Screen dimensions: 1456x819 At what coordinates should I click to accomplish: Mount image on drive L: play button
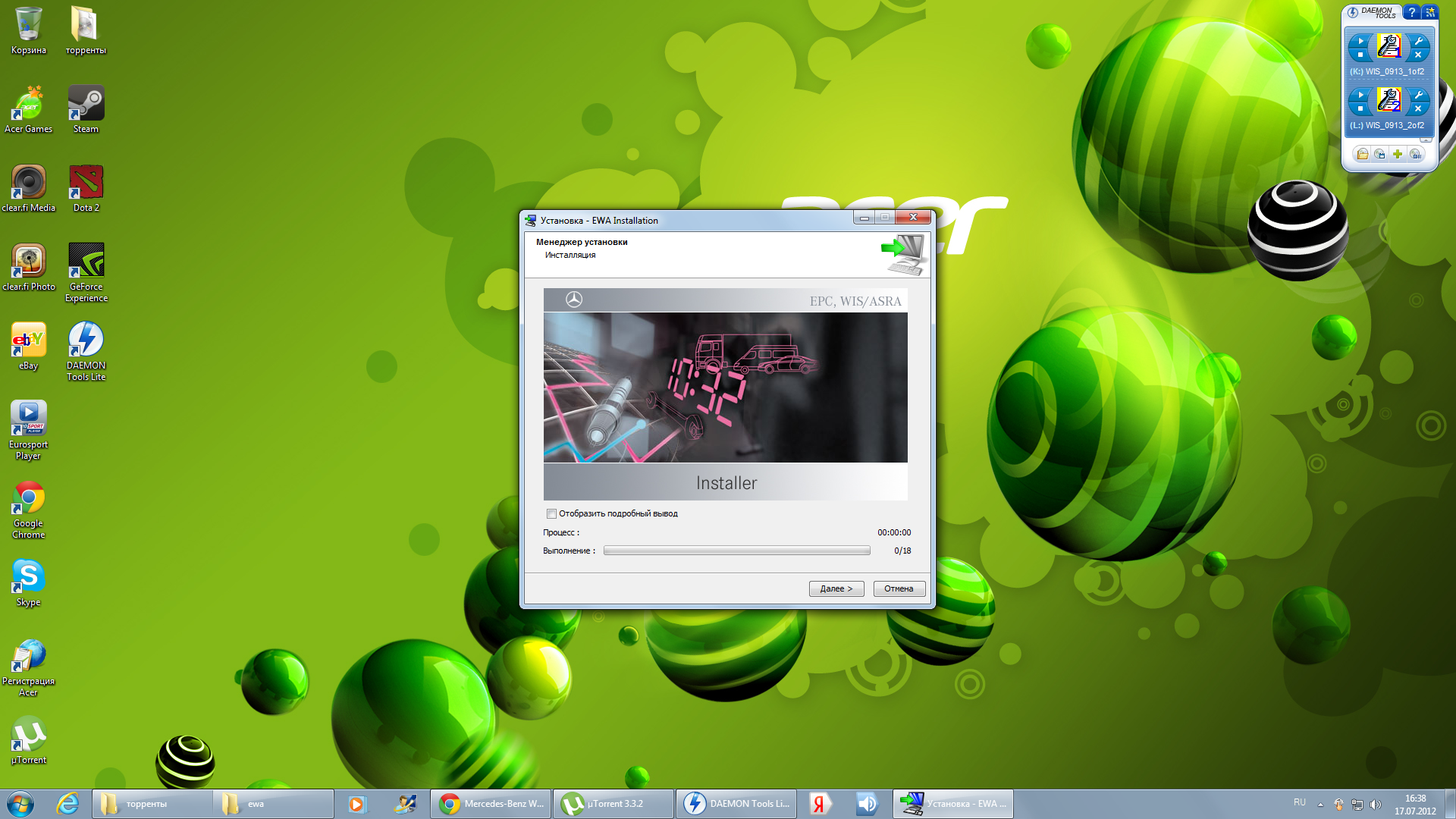[x=1360, y=95]
